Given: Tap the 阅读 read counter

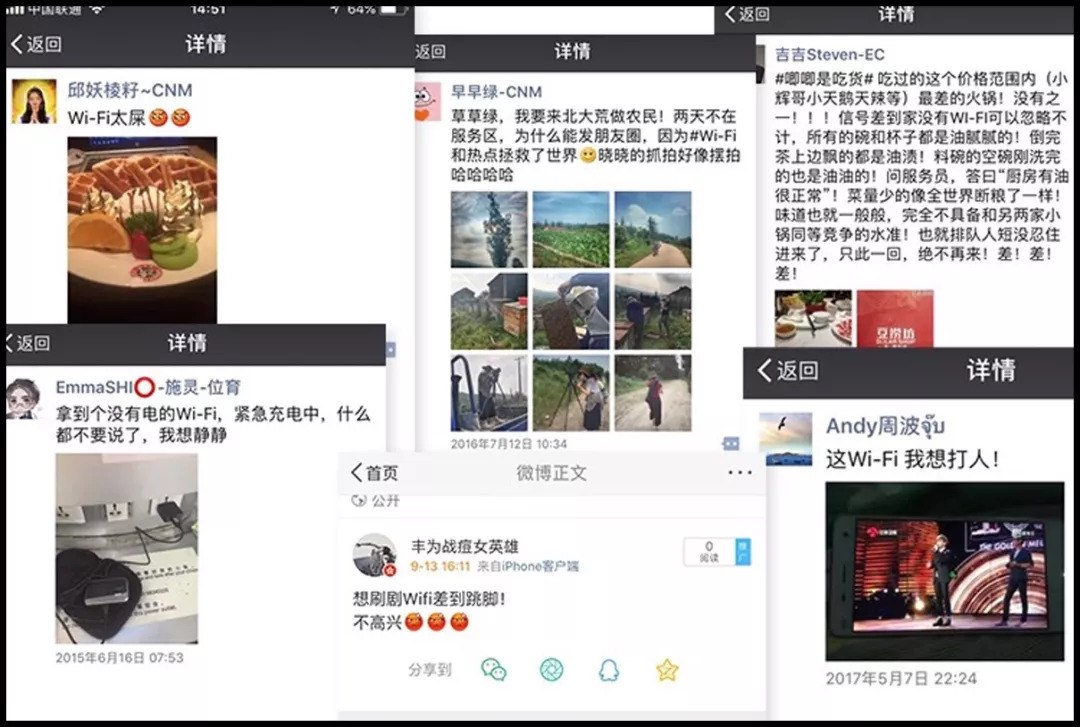Looking at the screenshot, I should pyautogui.click(x=708, y=554).
